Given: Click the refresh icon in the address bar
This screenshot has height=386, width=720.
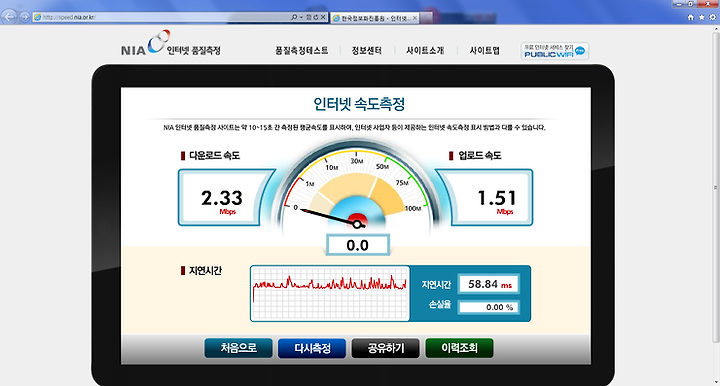Looking at the screenshot, I should (315, 17).
